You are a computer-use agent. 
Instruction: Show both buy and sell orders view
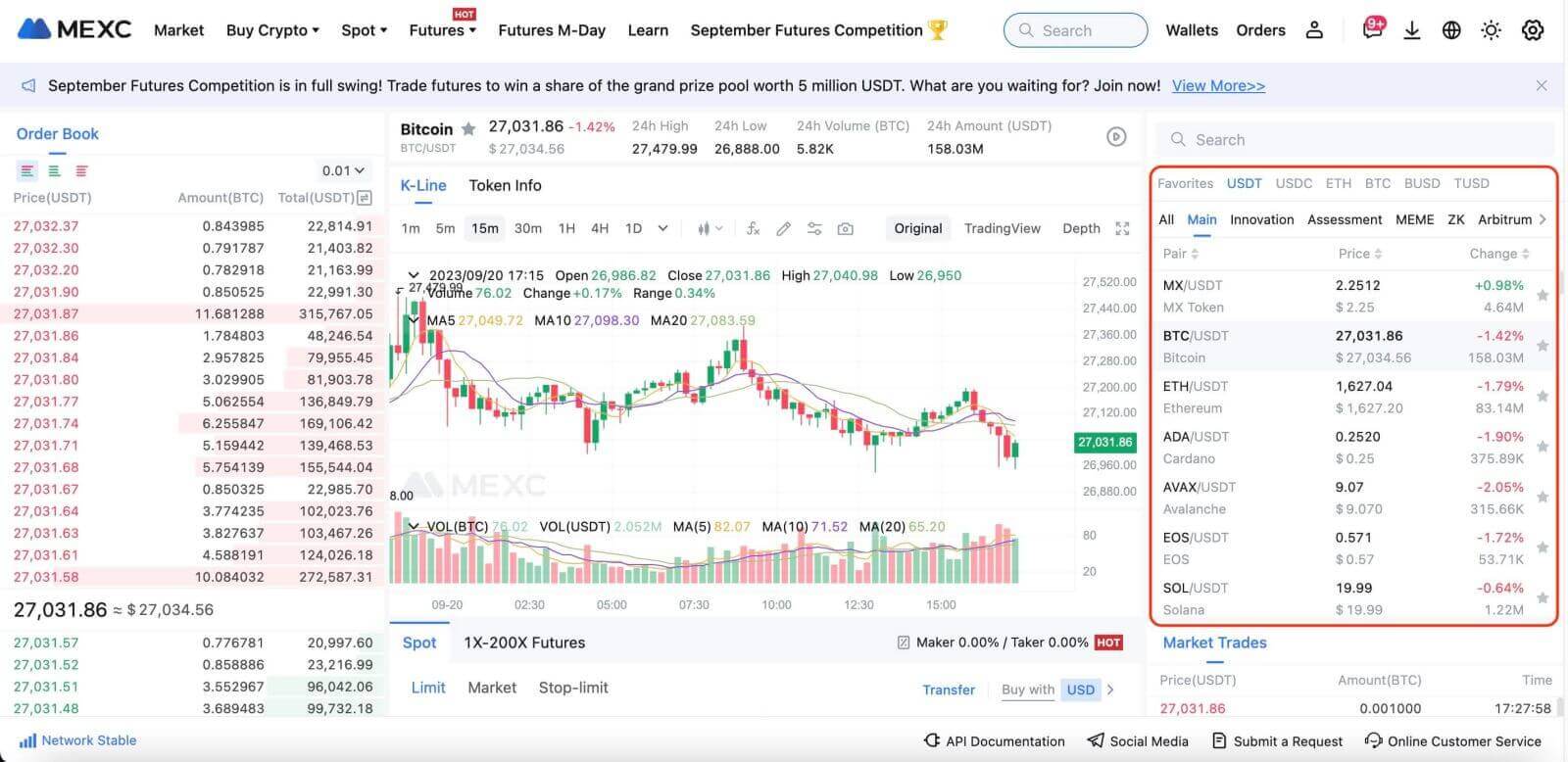pyautogui.click(x=26, y=170)
